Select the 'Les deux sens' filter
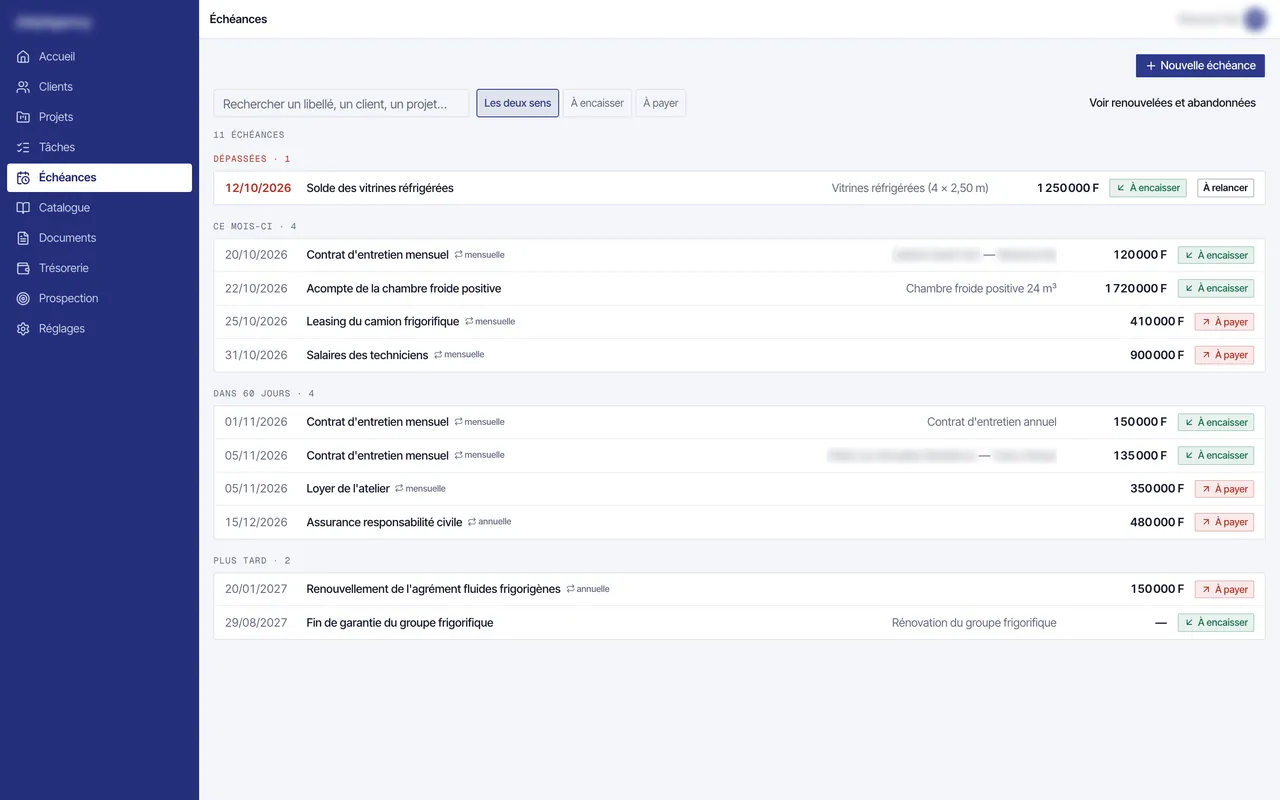The height and width of the screenshot is (800, 1280). tap(517, 103)
